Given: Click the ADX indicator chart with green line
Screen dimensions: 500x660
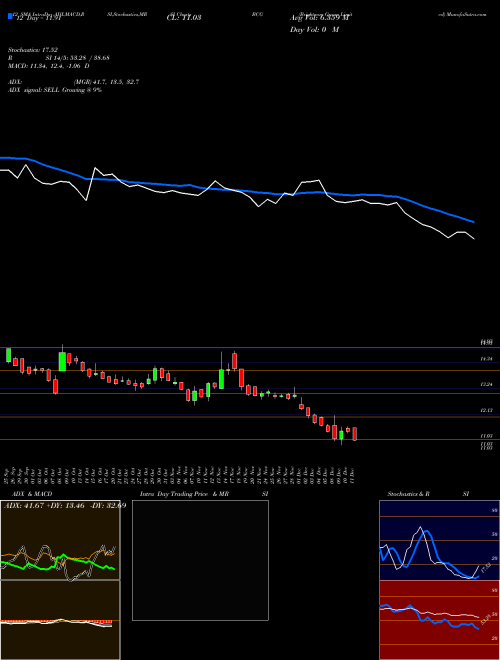Looking at the screenshot, I should (x=60, y=540).
